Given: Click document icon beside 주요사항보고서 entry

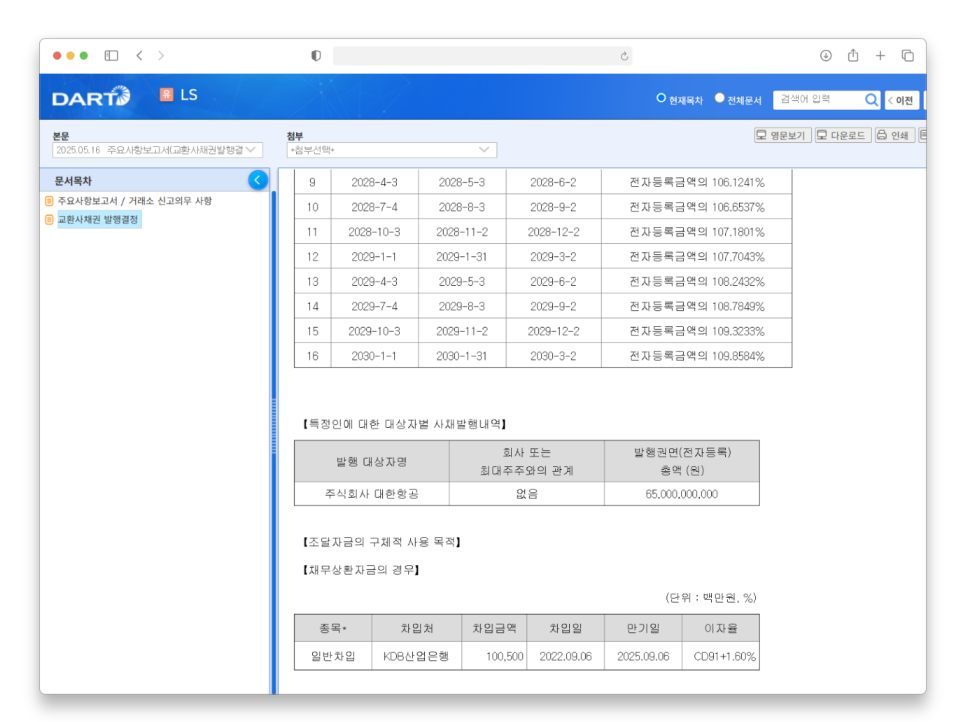Looking at the screenshot, I should click(49, 201).
